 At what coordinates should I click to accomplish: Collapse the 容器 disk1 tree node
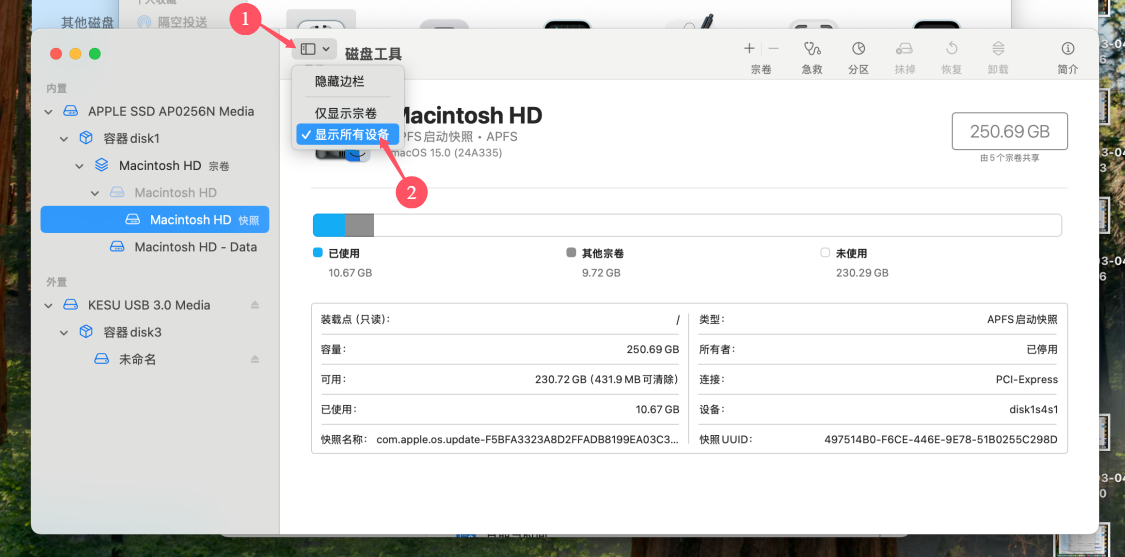click(64, 139)
